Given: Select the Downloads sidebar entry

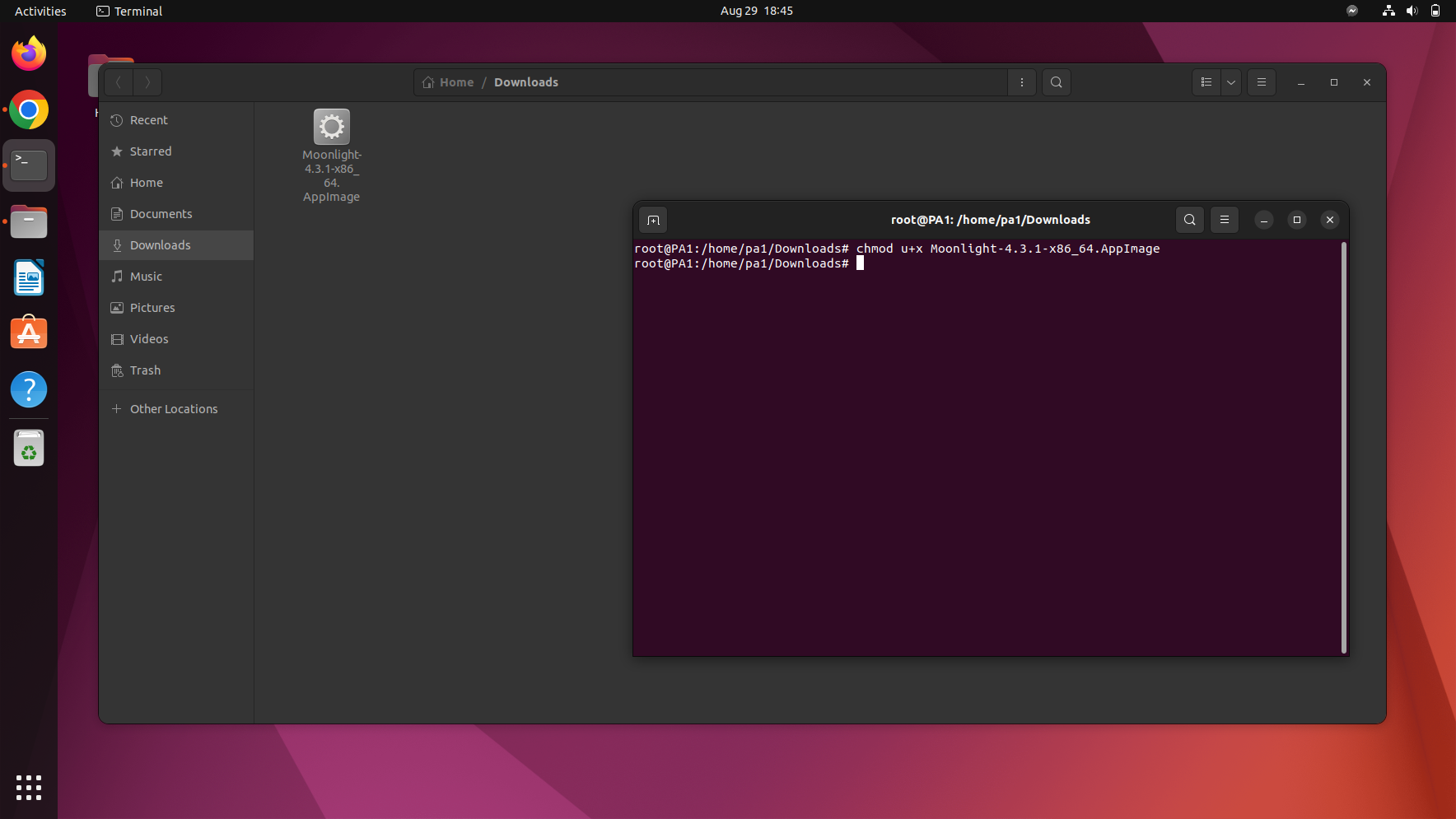Looking at the screenshot, I should click(161, 244).
